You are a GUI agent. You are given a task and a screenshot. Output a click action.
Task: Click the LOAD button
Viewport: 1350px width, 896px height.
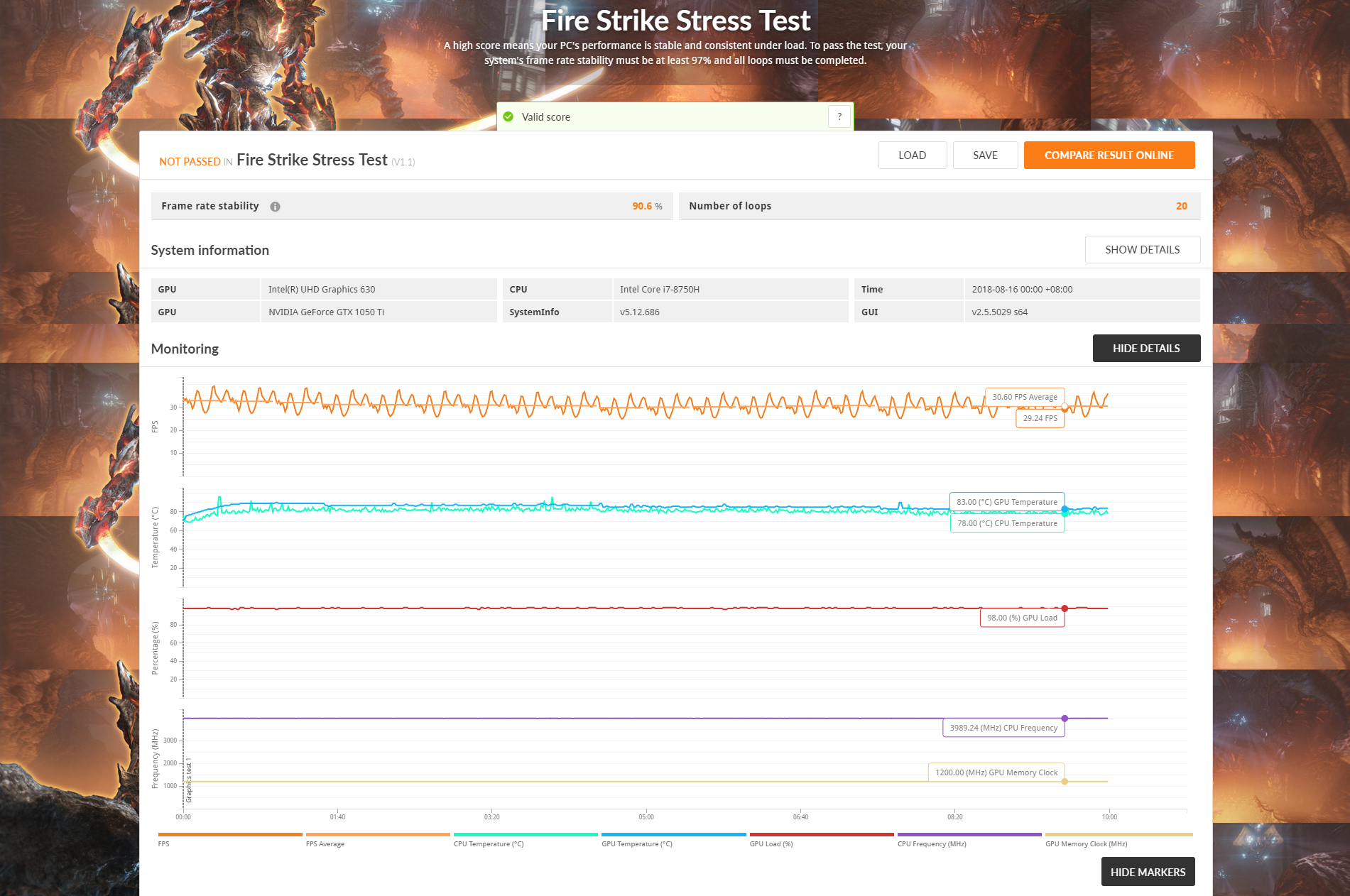pyautogui.click(x=912, y=155)
